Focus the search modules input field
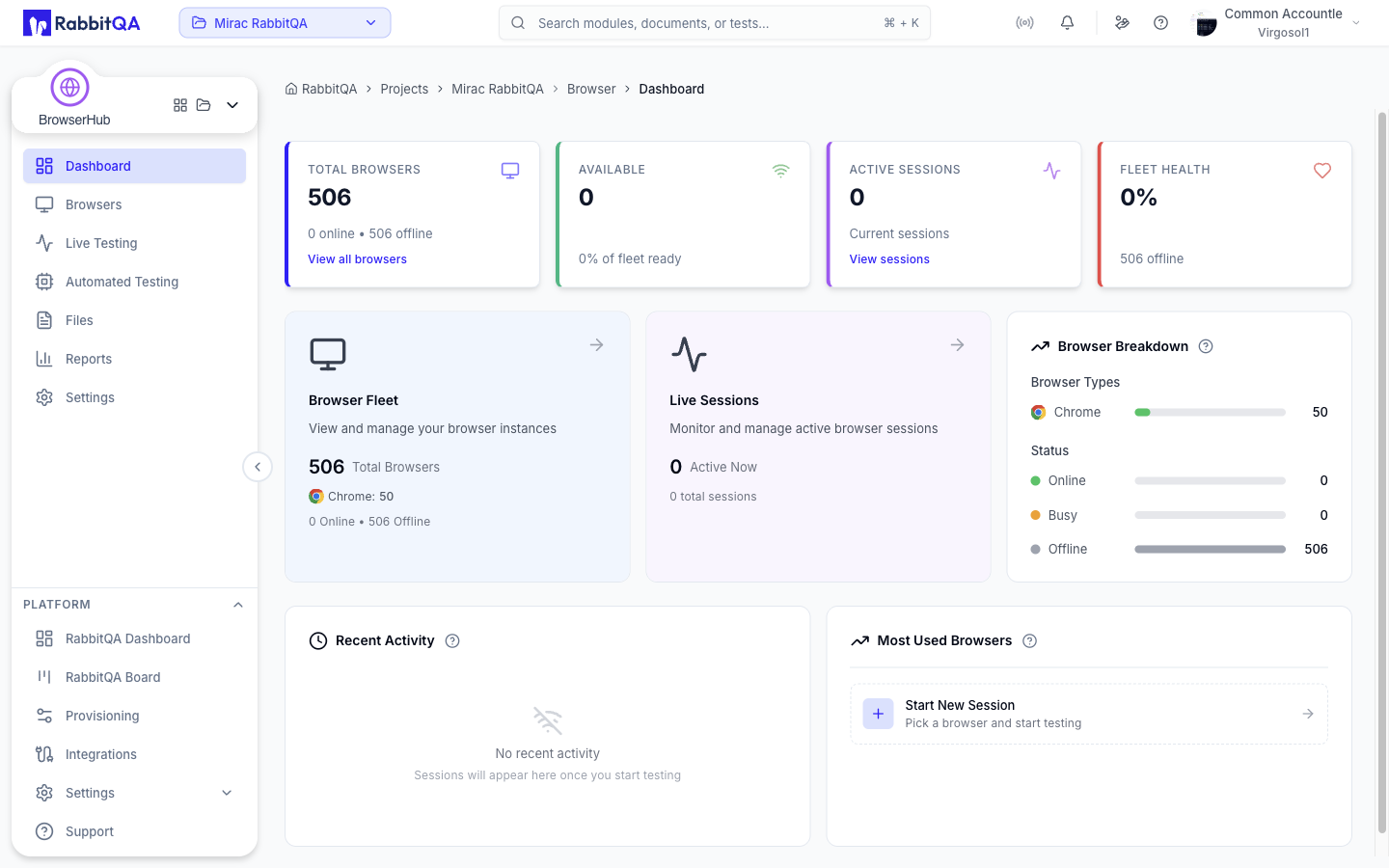This screenshot has height=868, width=1389. [x=714, y=23]
